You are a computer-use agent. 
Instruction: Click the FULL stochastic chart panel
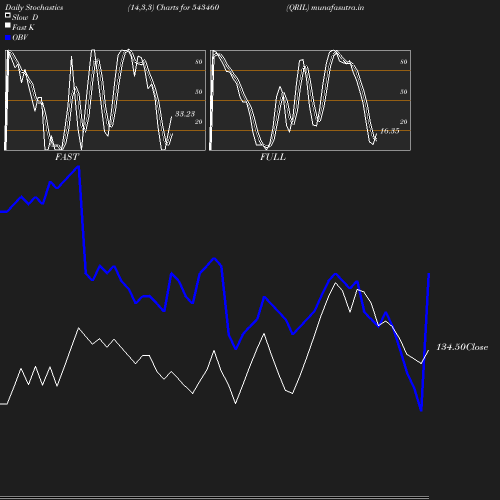tap(310, 100)
